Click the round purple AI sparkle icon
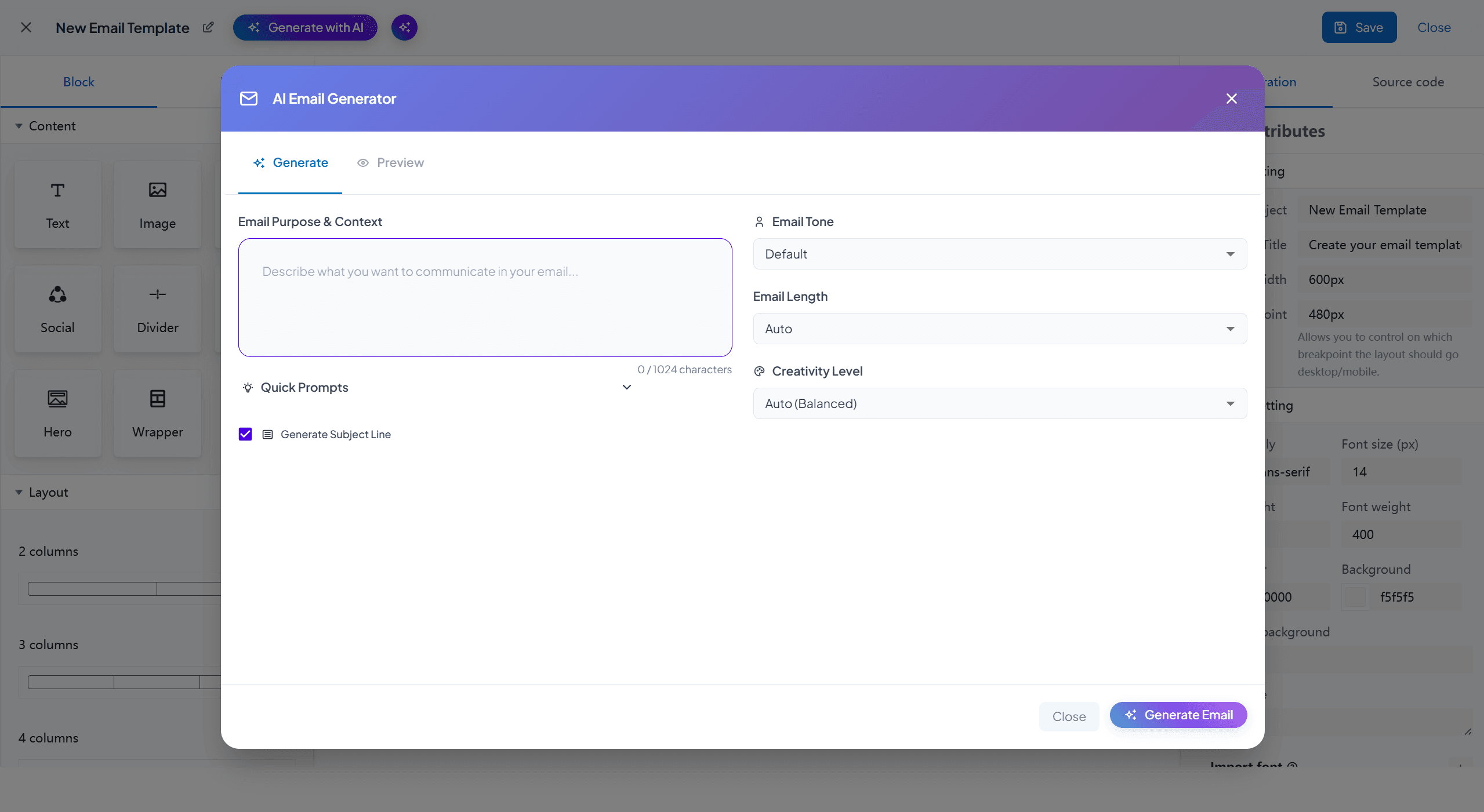The image size is (1484, 812). (404, 27)
